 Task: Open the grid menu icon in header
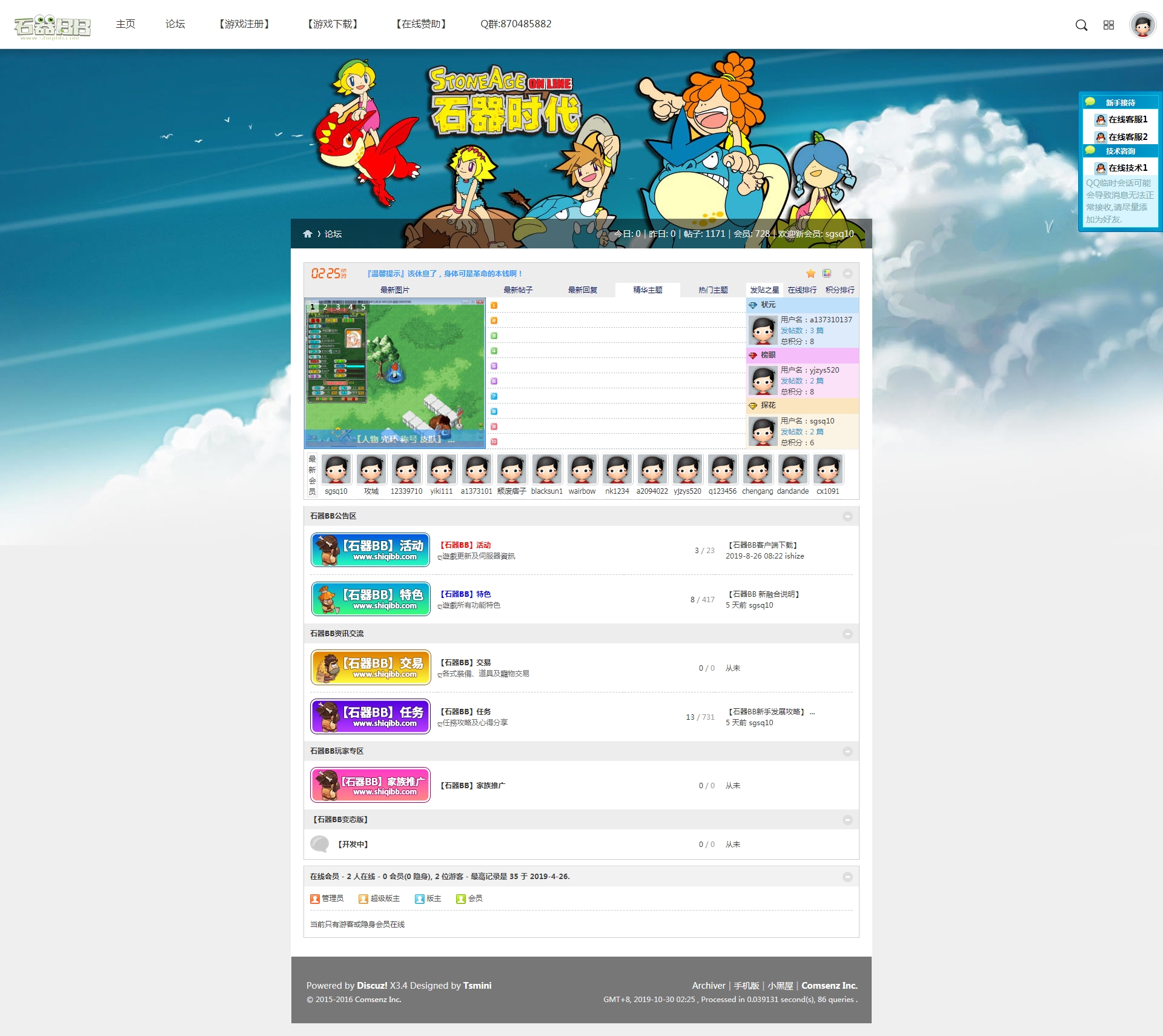(1108, 25)
